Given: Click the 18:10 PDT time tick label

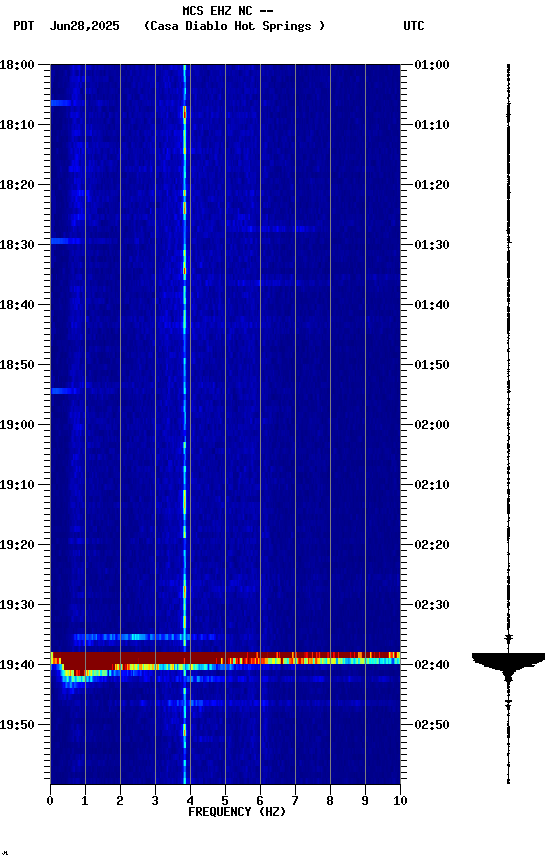Looking at the screenshot, I should point(17,125).
